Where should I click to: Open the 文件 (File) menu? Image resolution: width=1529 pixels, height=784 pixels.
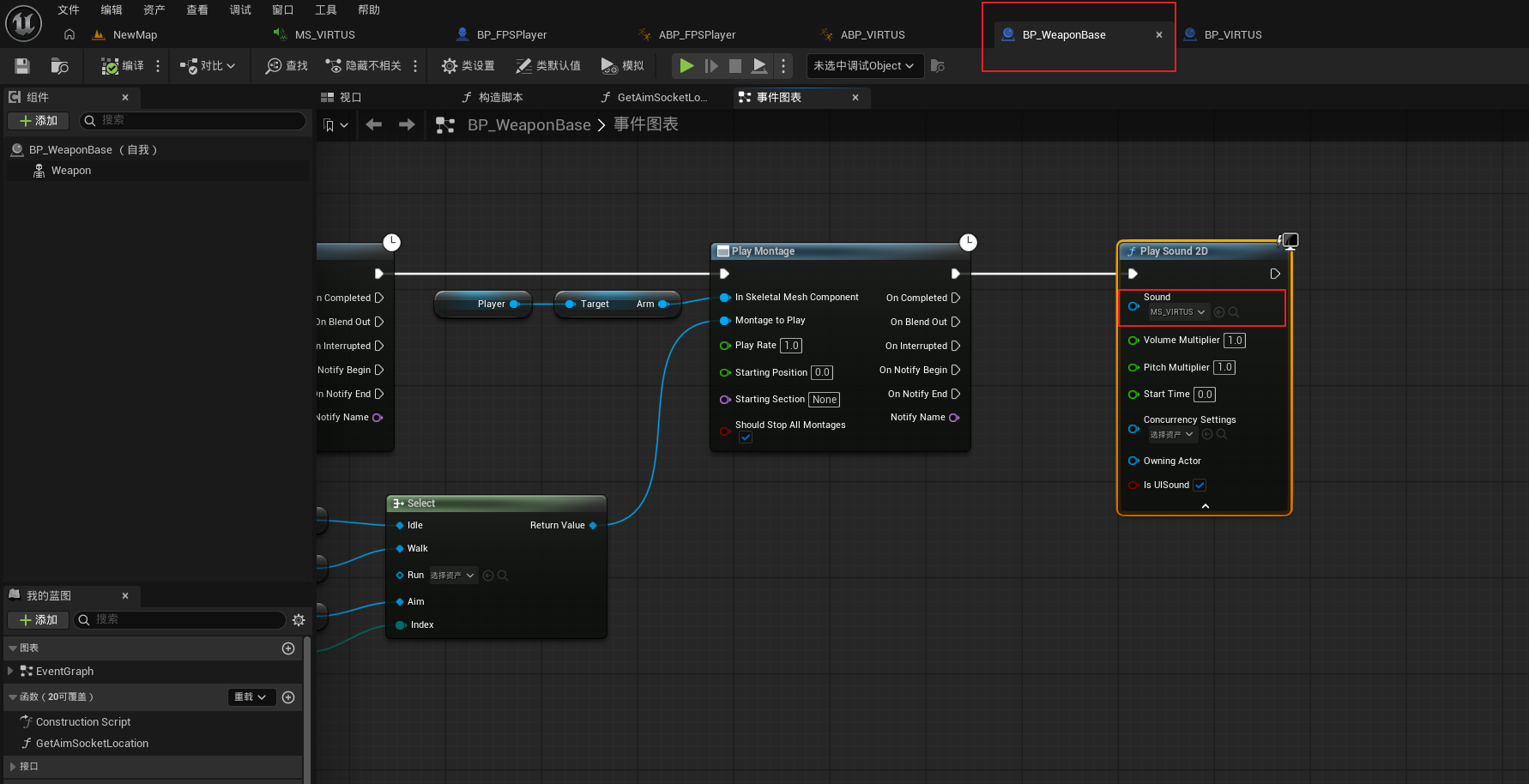tap(69, 10)
